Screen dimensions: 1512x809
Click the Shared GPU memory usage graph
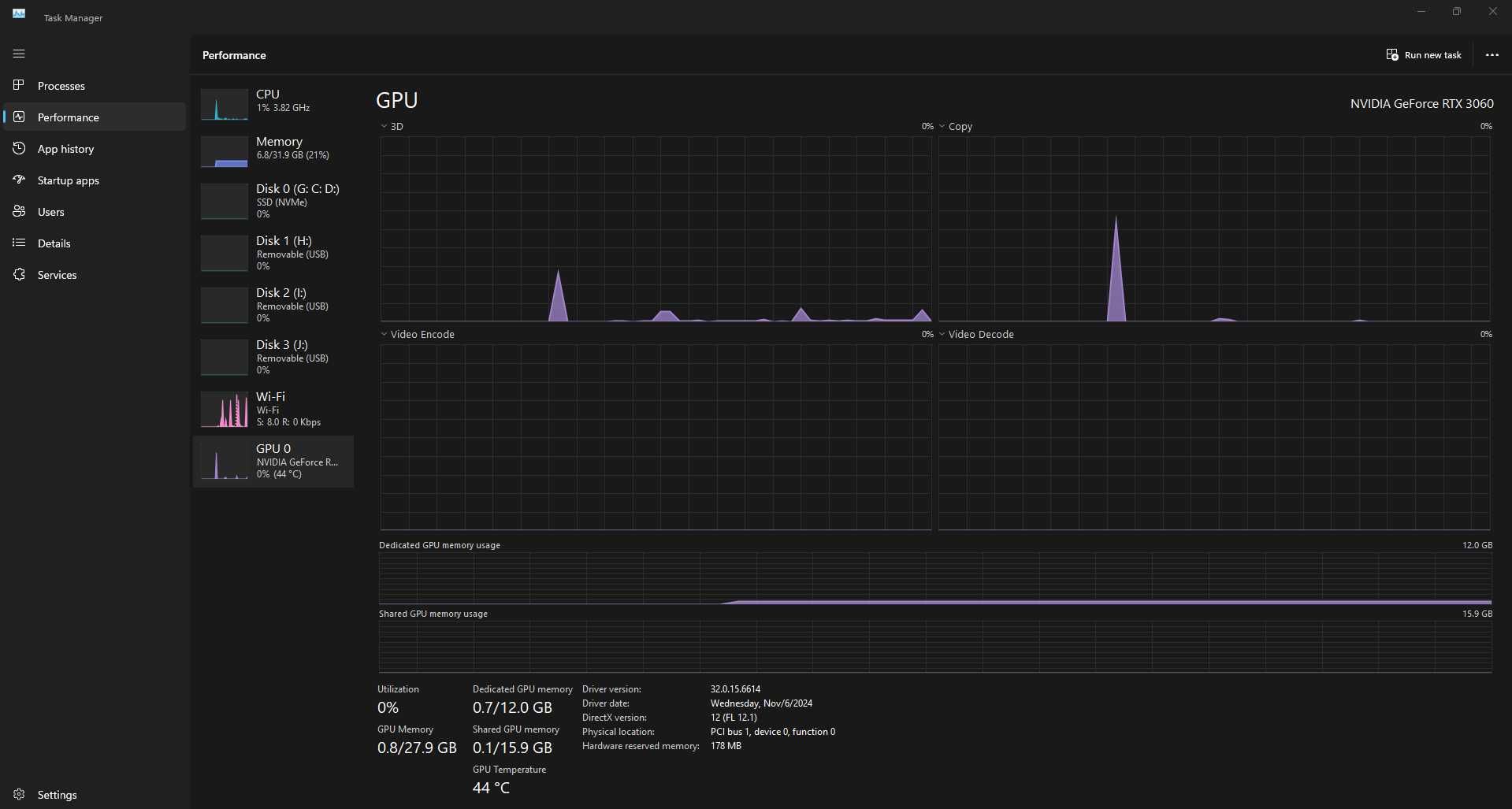pos(935,647)
